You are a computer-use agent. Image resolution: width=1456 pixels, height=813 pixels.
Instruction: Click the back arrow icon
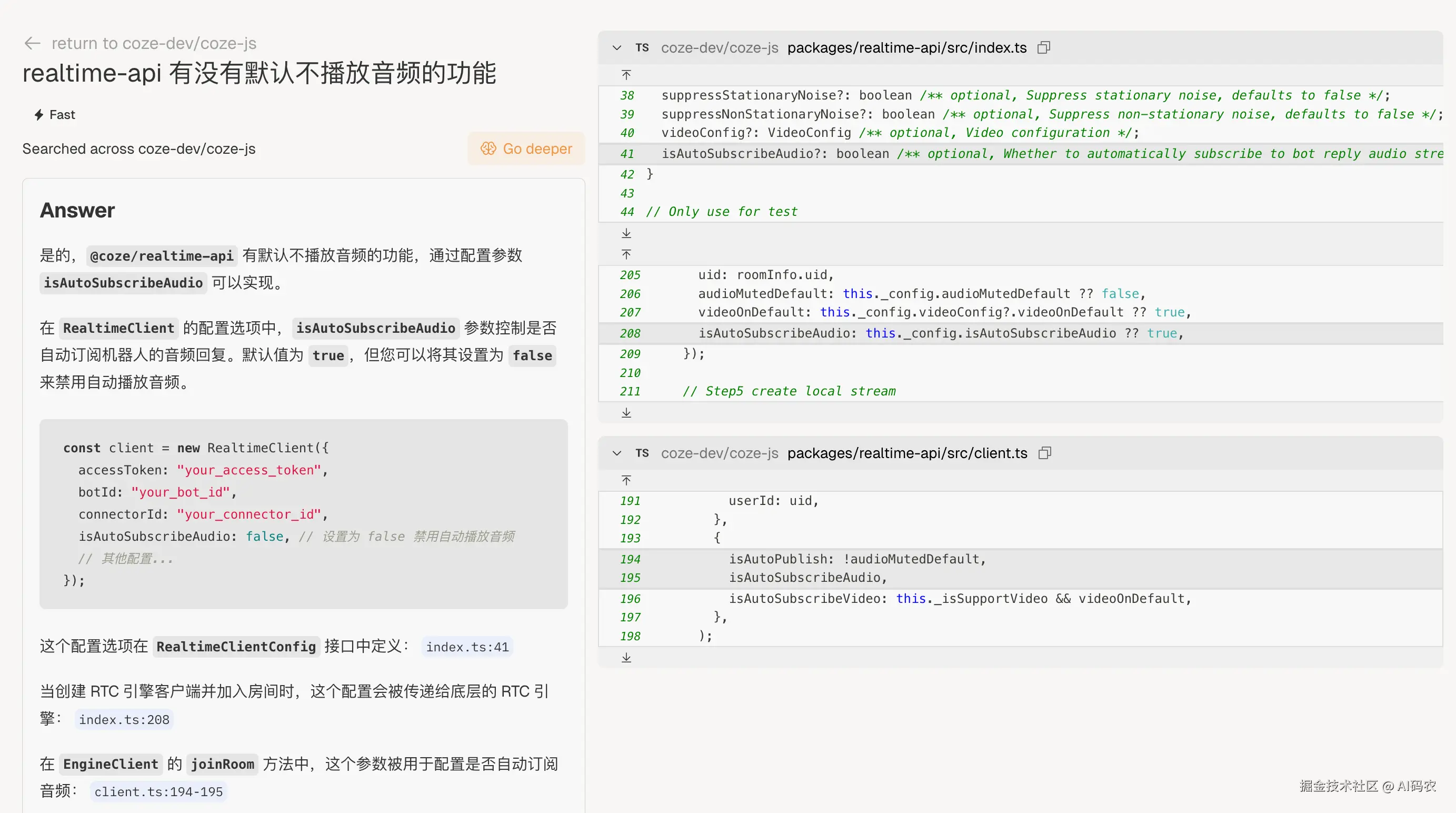(x=32, y=44)
